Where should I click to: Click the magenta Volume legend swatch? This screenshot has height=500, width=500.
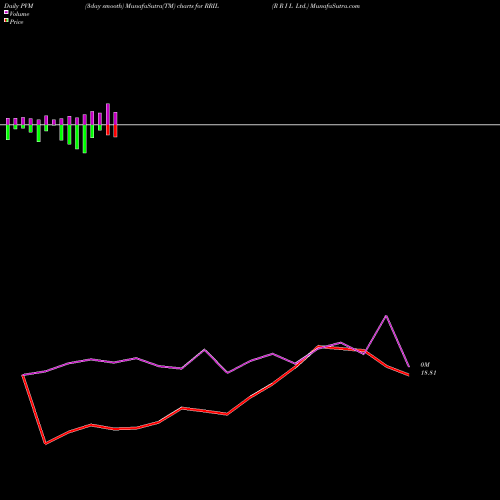pyautogui.click(x=6, y=12)
